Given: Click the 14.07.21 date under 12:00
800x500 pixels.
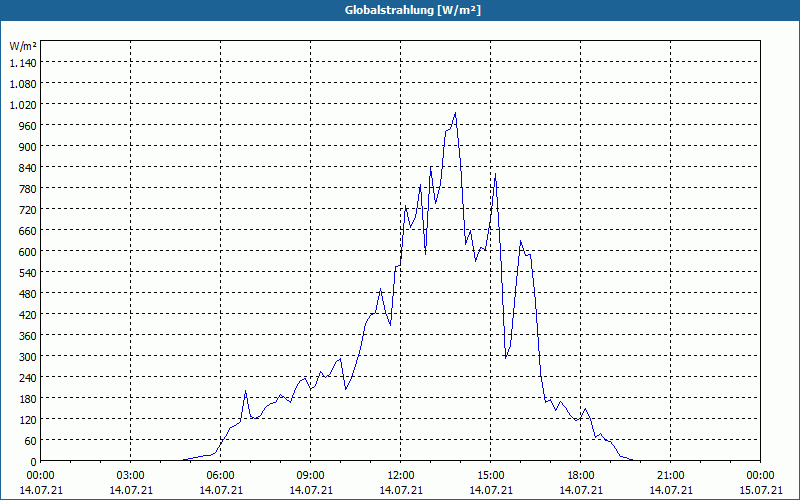Looking at the screenshot, I should 401,490.
